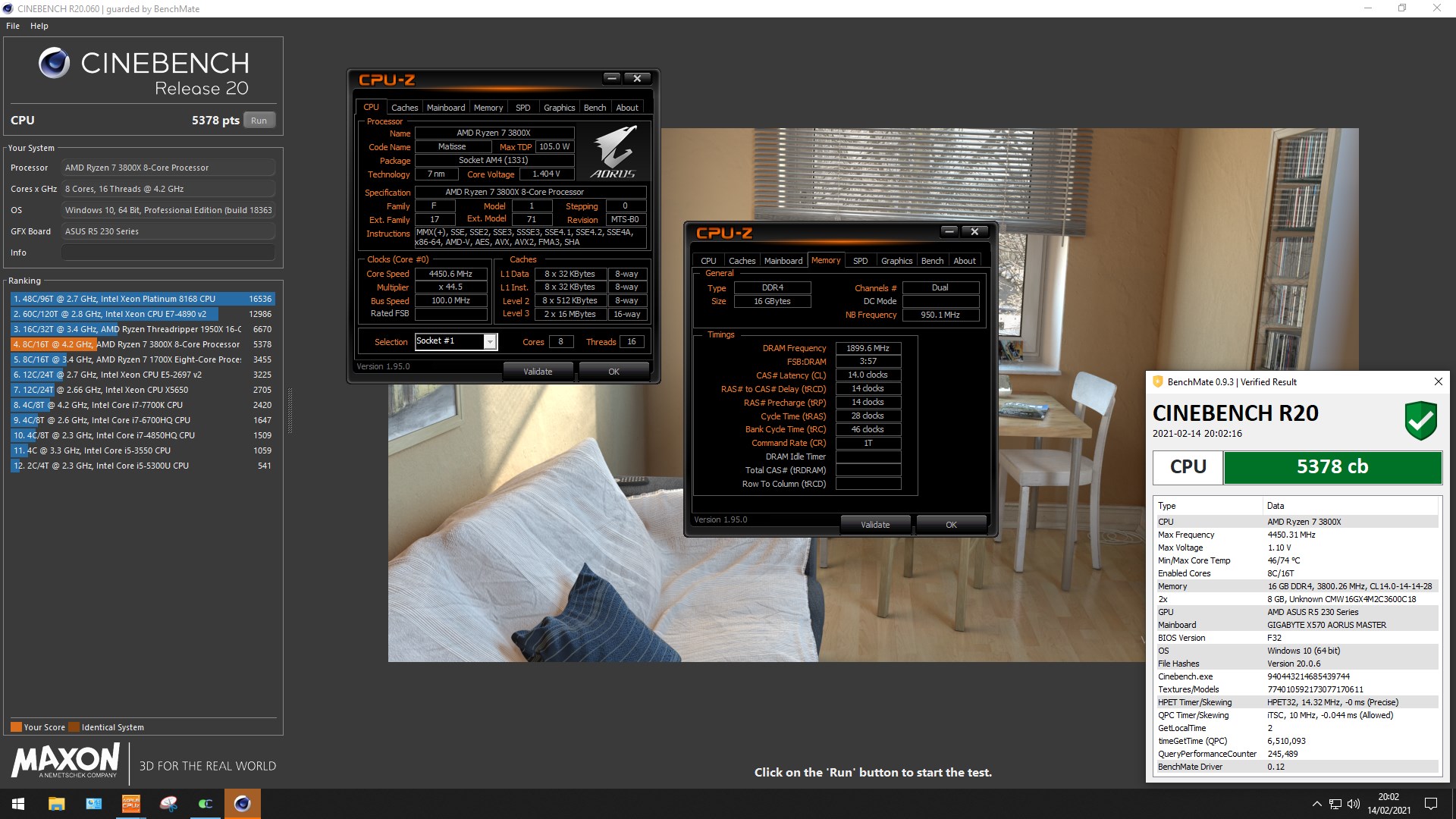Screen dimensions: 1456x819
Task: Open the green CC taskbar icon
Action: point(206,804)
